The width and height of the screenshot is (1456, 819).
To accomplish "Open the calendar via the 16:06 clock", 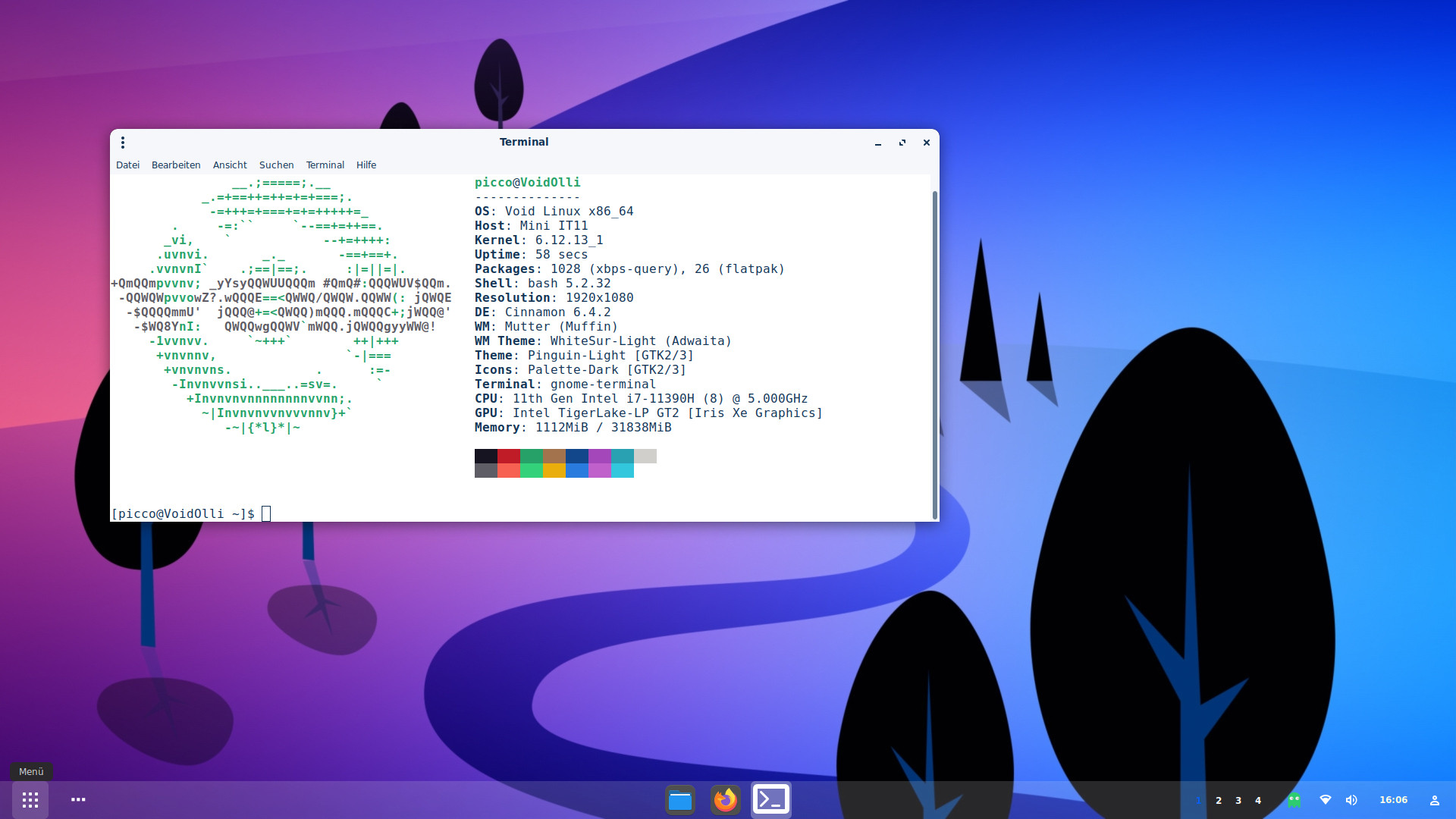I will (1393, 800).
